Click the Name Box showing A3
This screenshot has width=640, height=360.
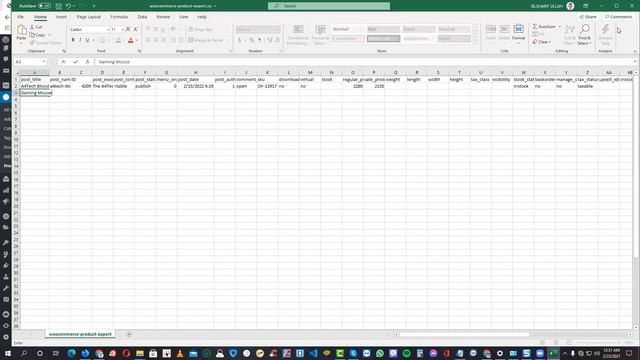31,62
